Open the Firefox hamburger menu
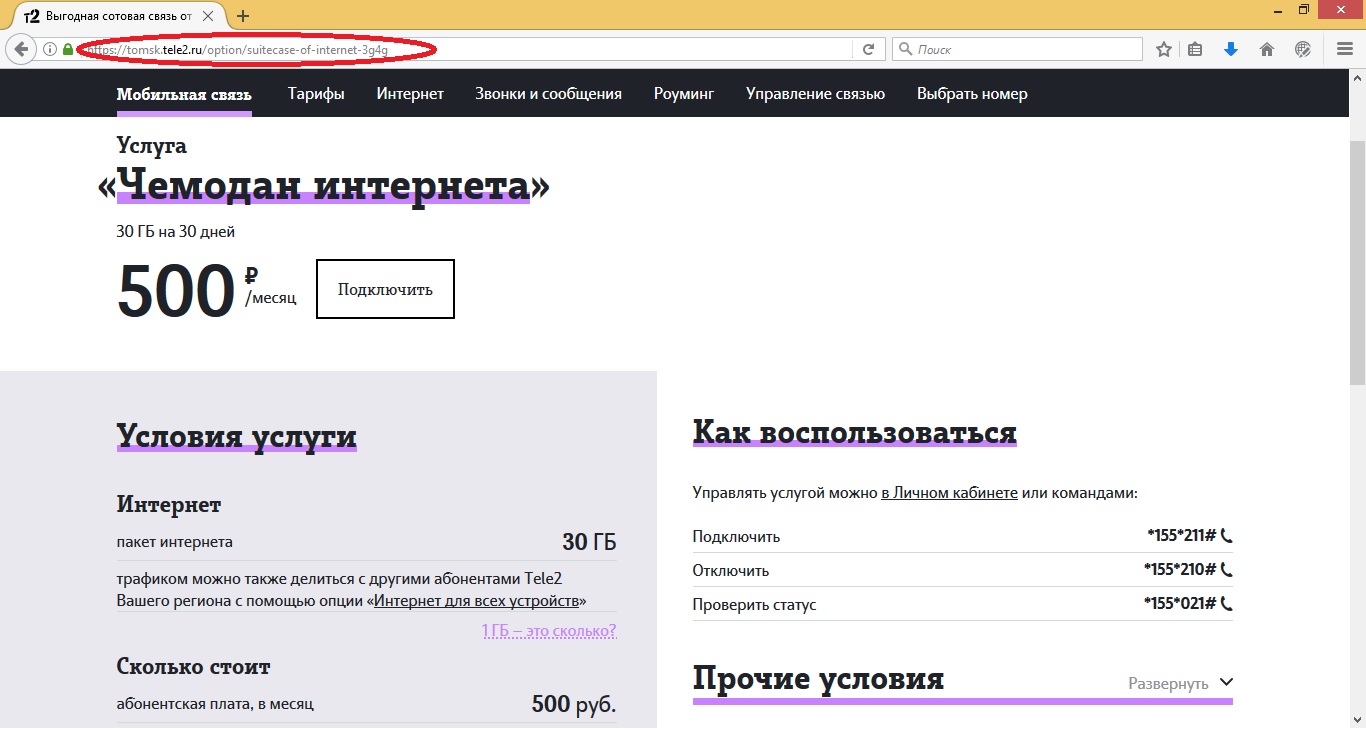The height and width of the screenshot is (730, 1366). click(1343, 47)
